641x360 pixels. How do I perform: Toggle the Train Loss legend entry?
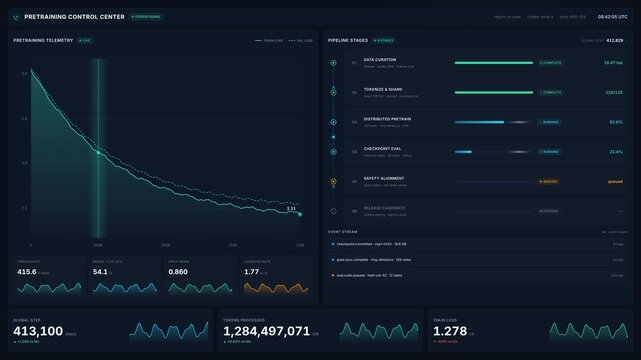click(x=269, y=40)
